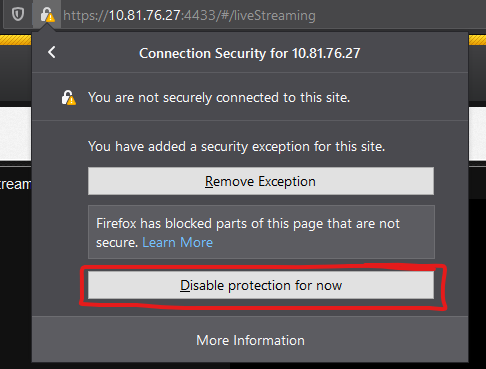Viewport: 486px width, 369px height.
Task: Click the 'Firefox has blocked parts' notice box
Action: (x=261, y=232)
